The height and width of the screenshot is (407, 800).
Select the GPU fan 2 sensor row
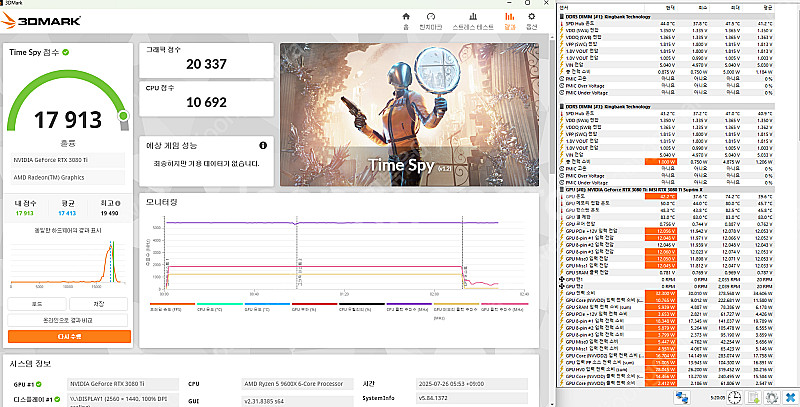point(666,287)
